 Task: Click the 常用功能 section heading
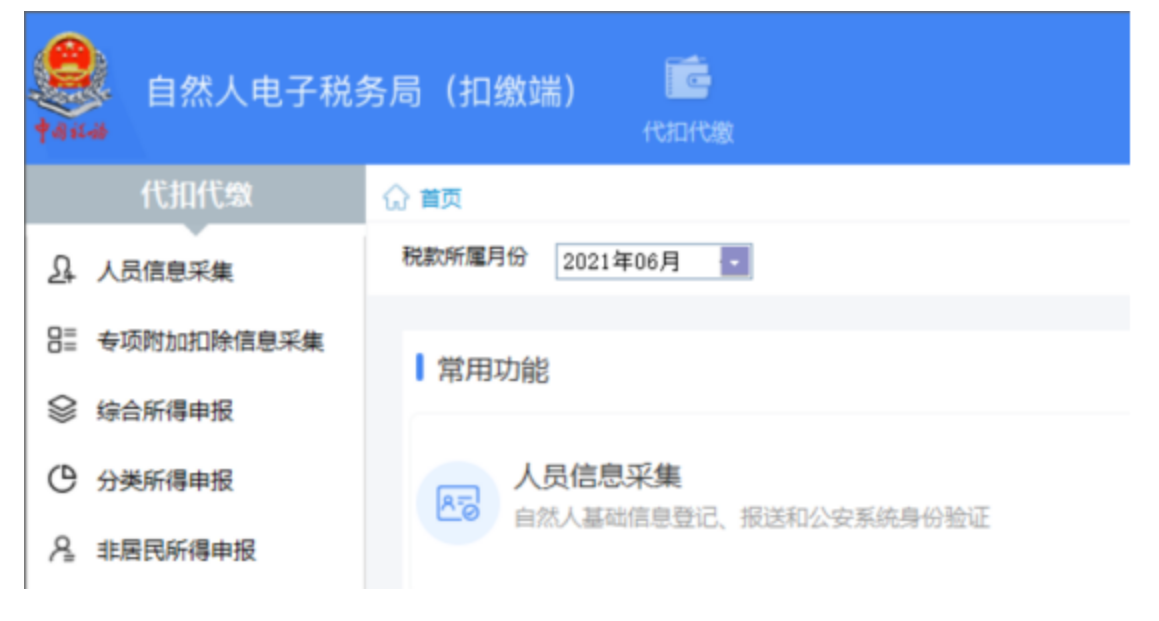[x=493, y=369]
